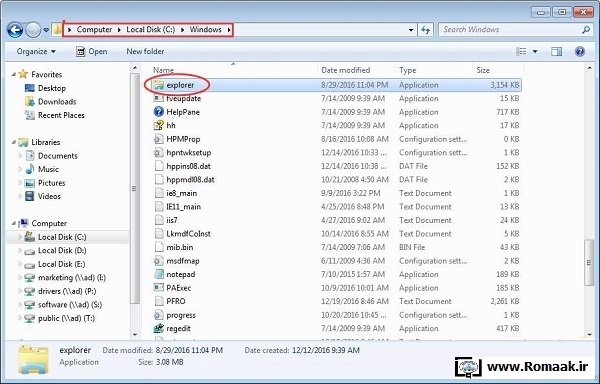The width and height of the screenshot is (600, 384).
Task: Collapse the Computer tree node
Action: pyautogui.click(x=14, y=223)
